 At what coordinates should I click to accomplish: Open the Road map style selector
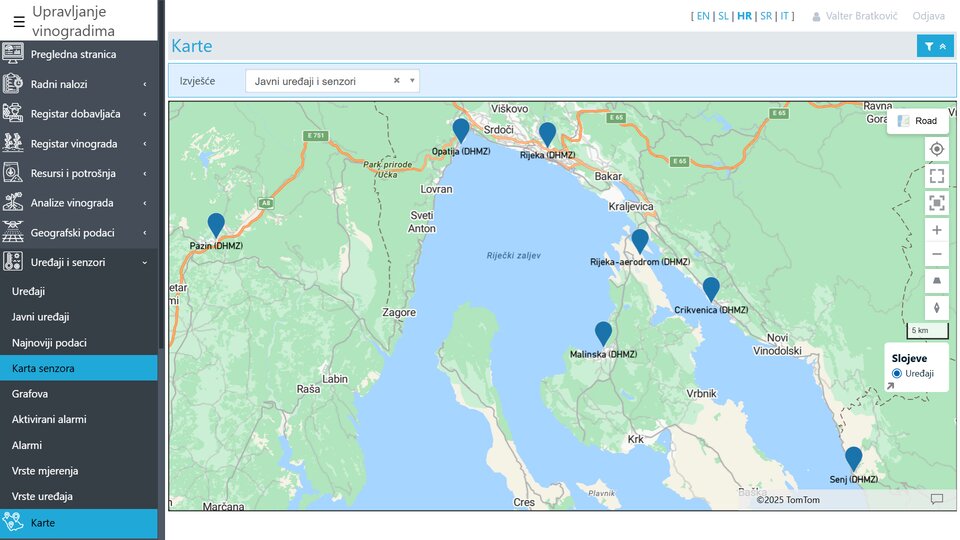click(x=917, y=121)
